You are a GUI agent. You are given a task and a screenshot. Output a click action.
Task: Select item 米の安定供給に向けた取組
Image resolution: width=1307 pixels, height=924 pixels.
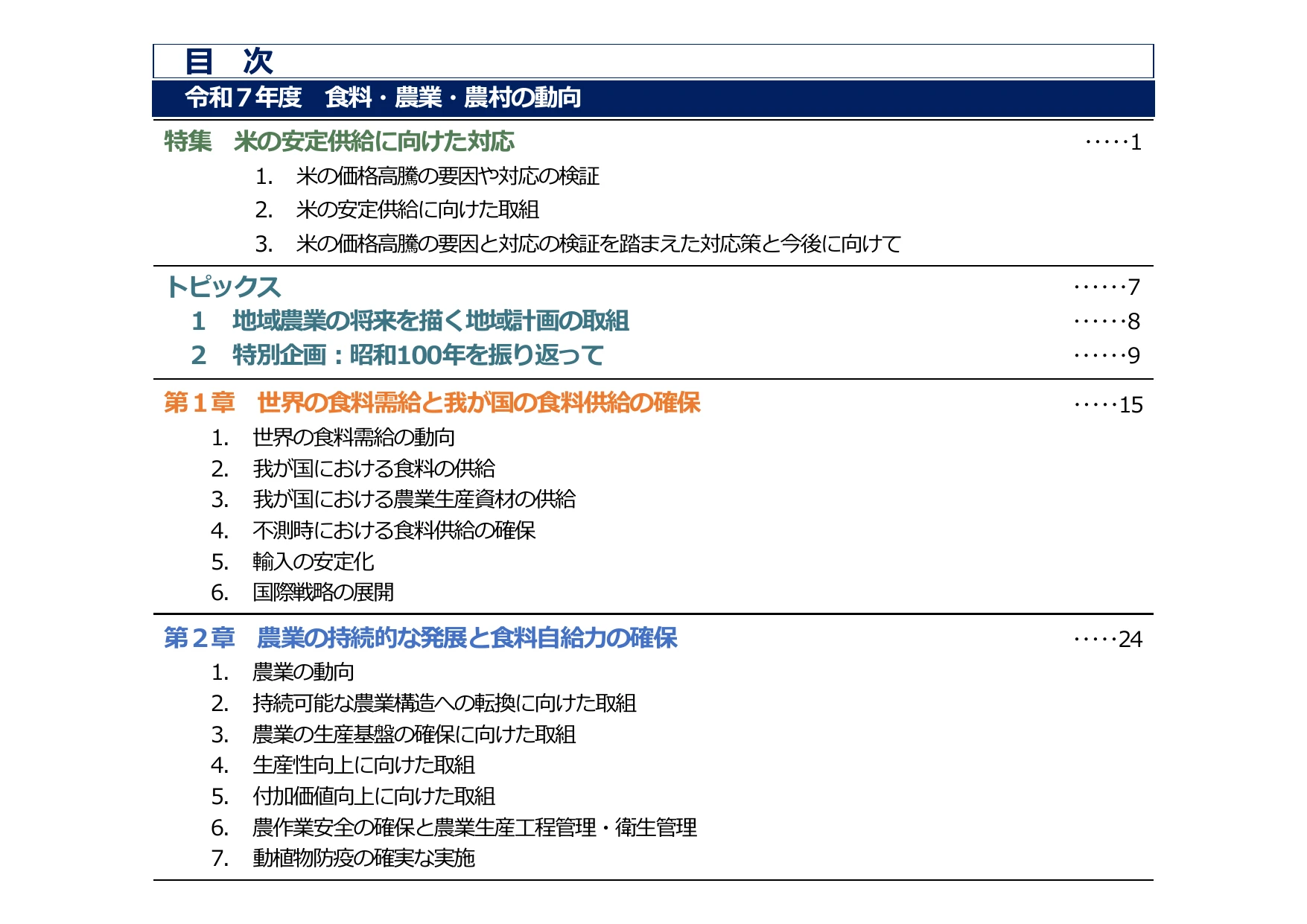pos(417,210)
